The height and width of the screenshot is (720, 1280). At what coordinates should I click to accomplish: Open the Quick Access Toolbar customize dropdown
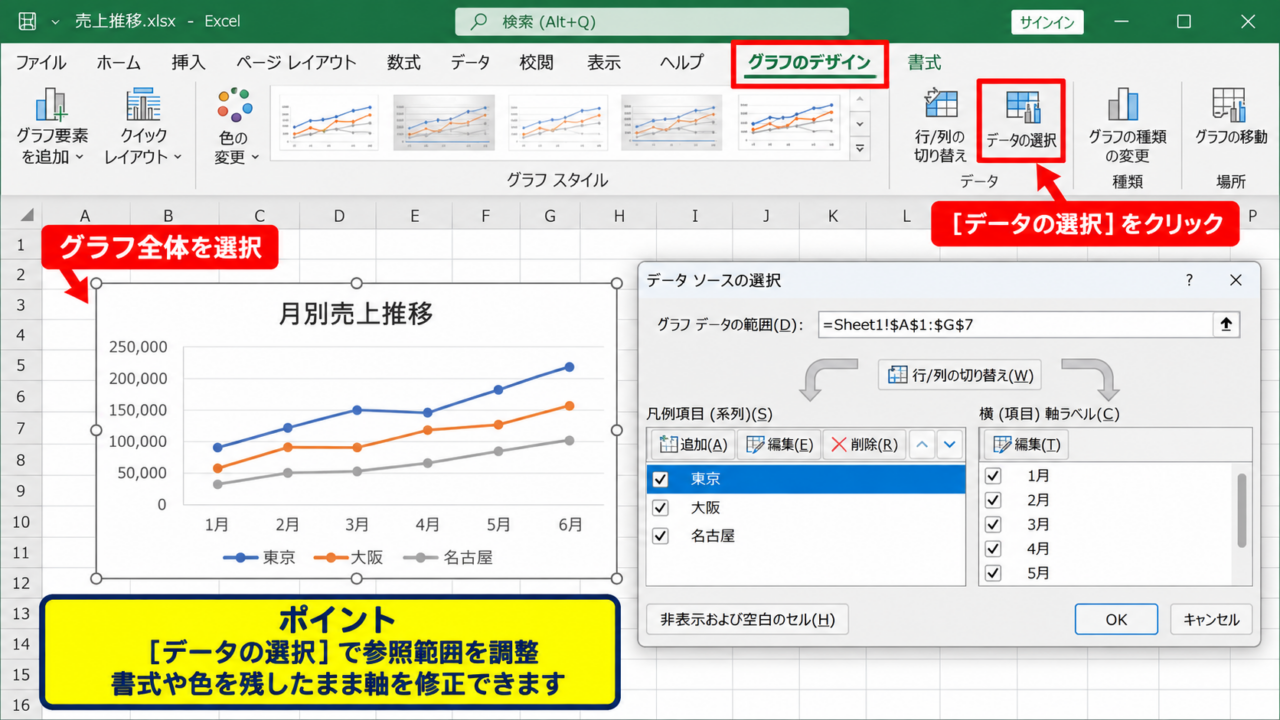[55, 21]
